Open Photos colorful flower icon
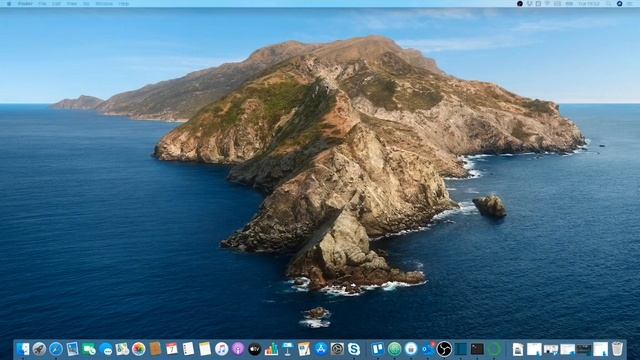The width and height of the screenshot is (640, 360). tap(139, 349)
